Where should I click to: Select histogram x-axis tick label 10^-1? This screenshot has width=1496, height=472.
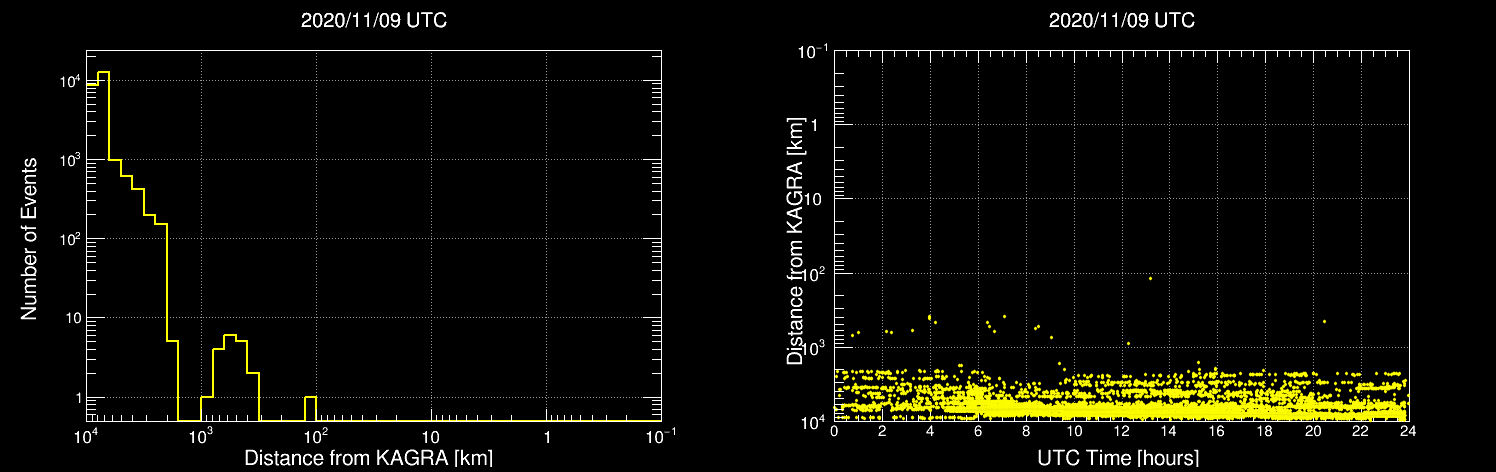pyautogui.click(x=662, y=436)
